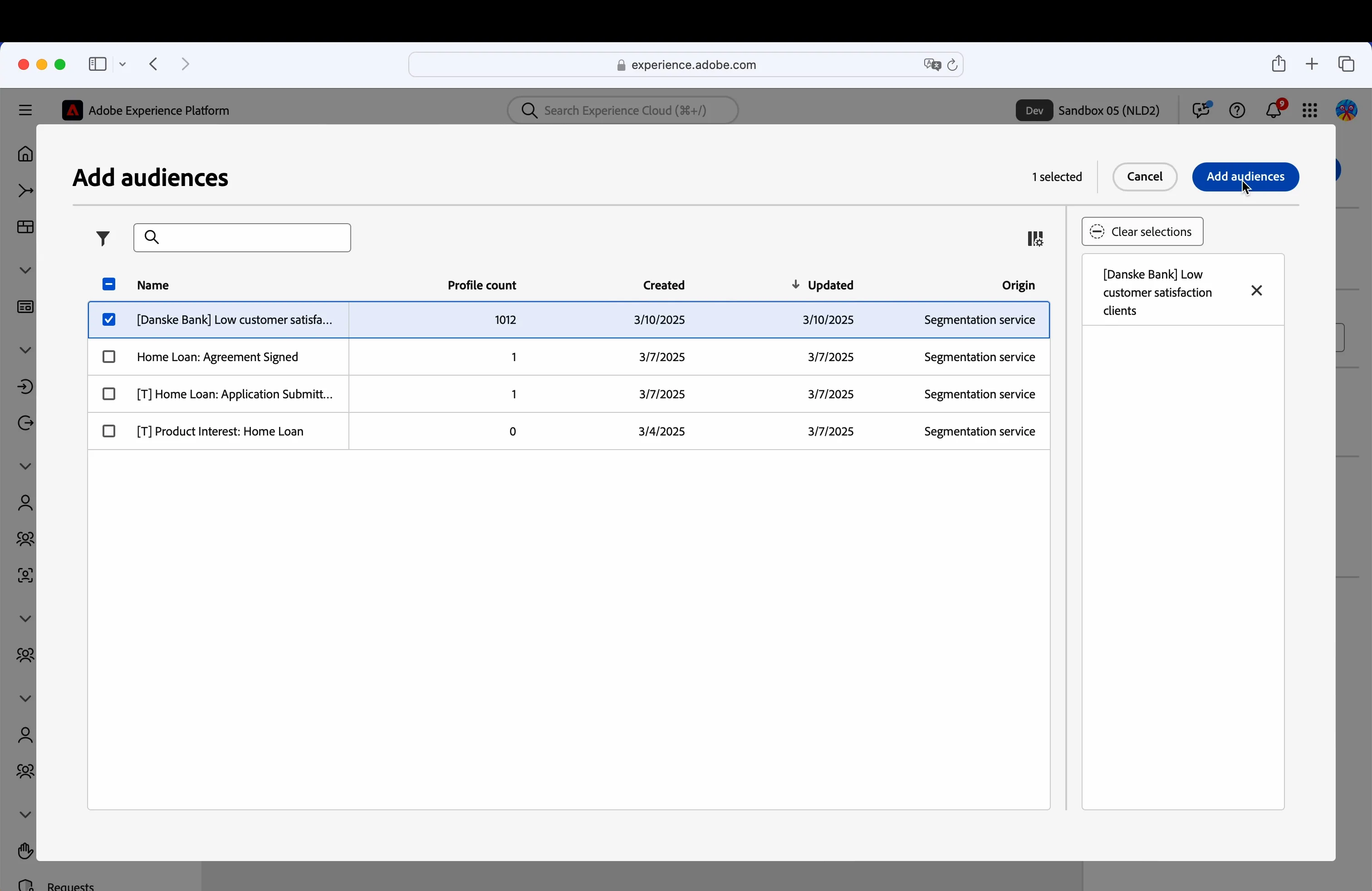This screenshot has width=1372, height=891.
Task: Click the Safari sidebar toggle icon
Action: coord(98,64)
